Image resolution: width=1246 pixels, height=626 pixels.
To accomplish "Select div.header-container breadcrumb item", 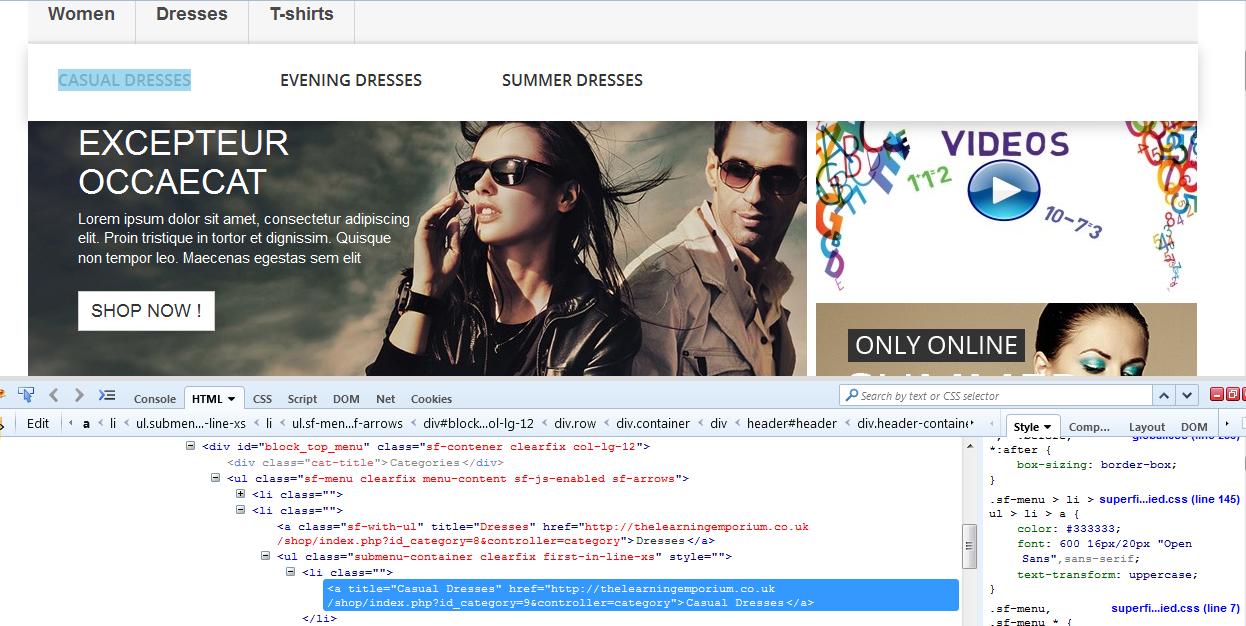I will [x=914, y=423].
